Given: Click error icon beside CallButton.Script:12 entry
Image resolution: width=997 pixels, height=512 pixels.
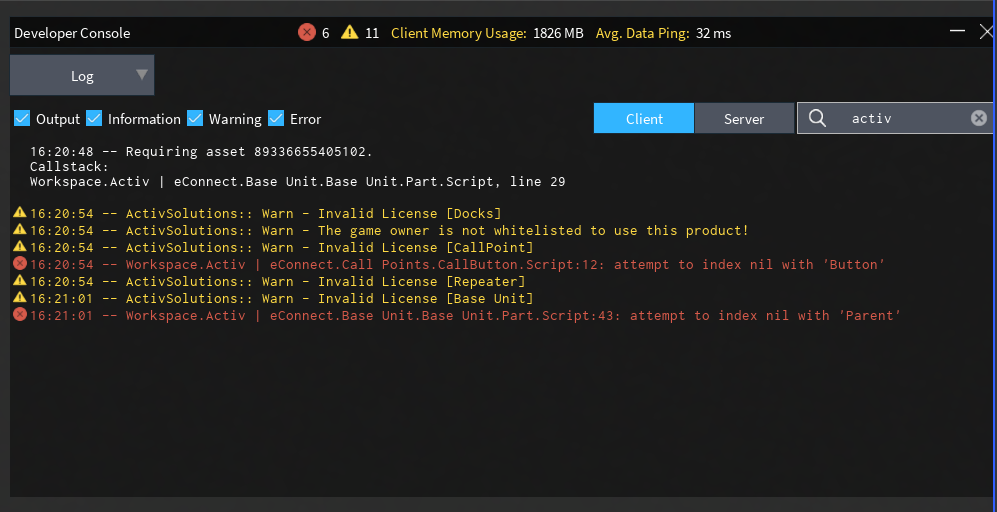Looking at the screenshot, I should (19, 264).
